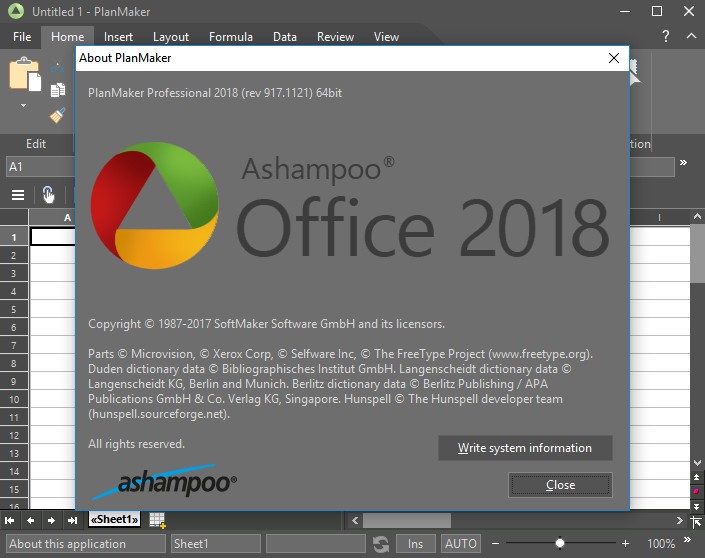Switch to the Home ribbon tab
Screen dimensions: 705x558
pyautogui.click(x=67, y=37)
